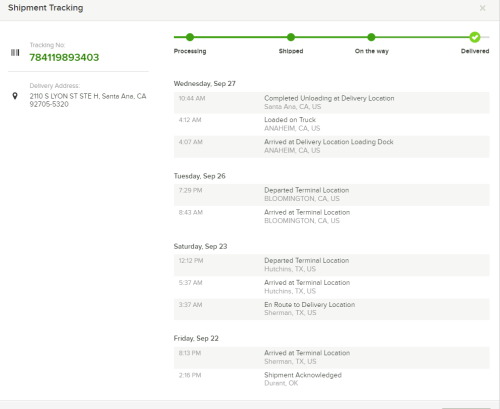Click the Delivered checkmark icon
Image resolution: width=500 pixels, height=409 pixels.
tap(475, 37)
